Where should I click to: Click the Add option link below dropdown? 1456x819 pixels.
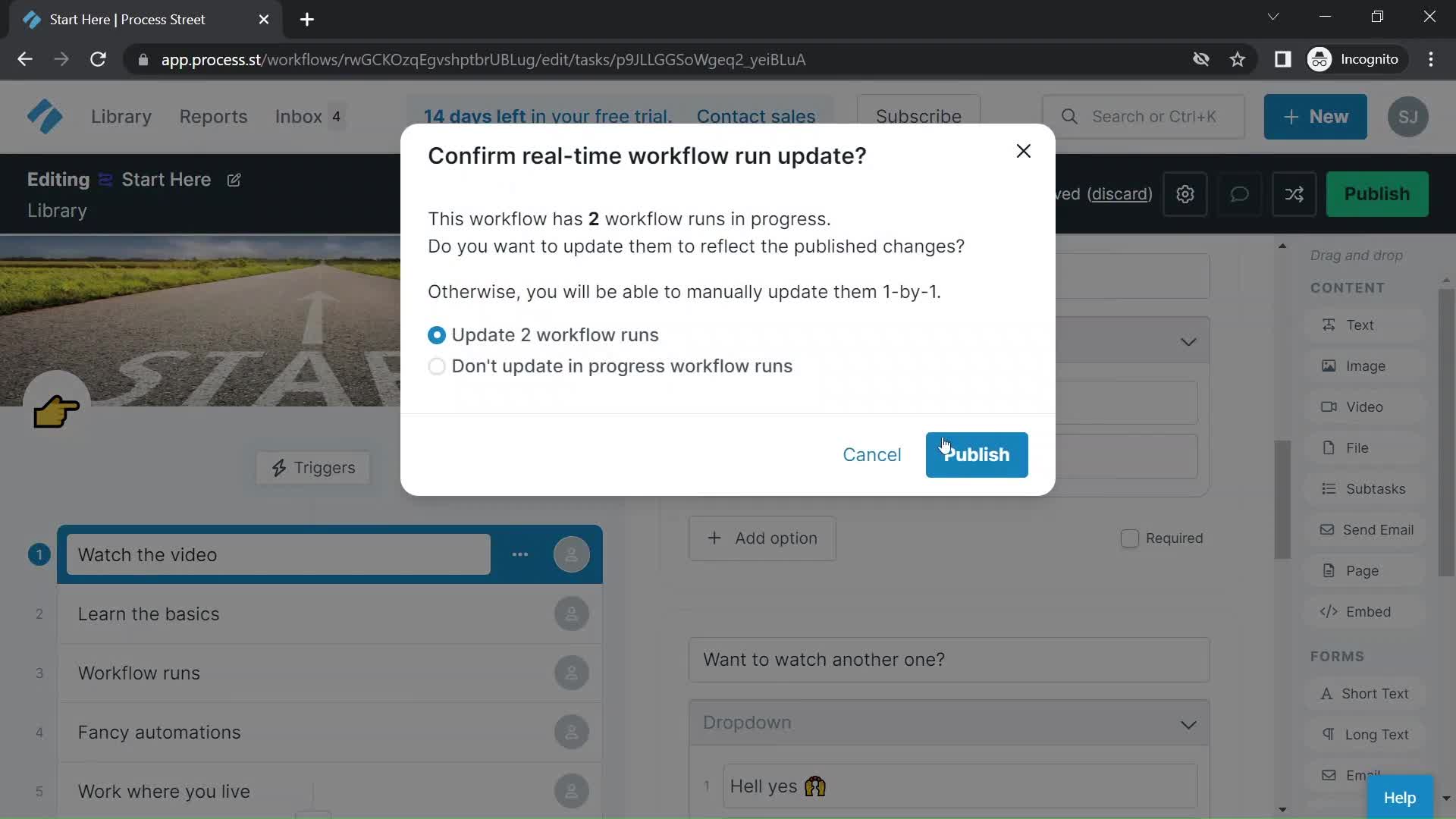click(x=762, y=539)
